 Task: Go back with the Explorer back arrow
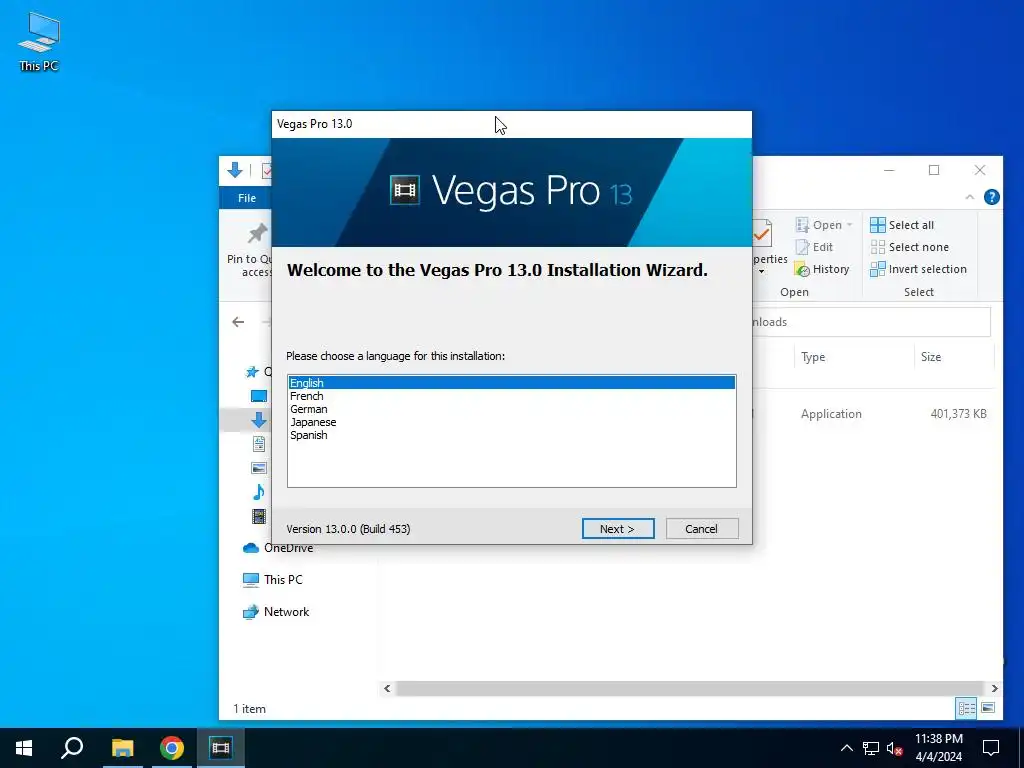point(238,322)
